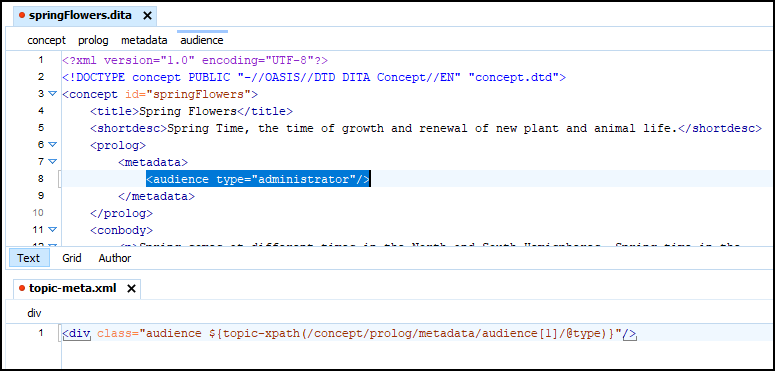Collapse the metadata element fold on line 7
The height and width of the screenshot is (371, 775).
click(x=53, y=162)
